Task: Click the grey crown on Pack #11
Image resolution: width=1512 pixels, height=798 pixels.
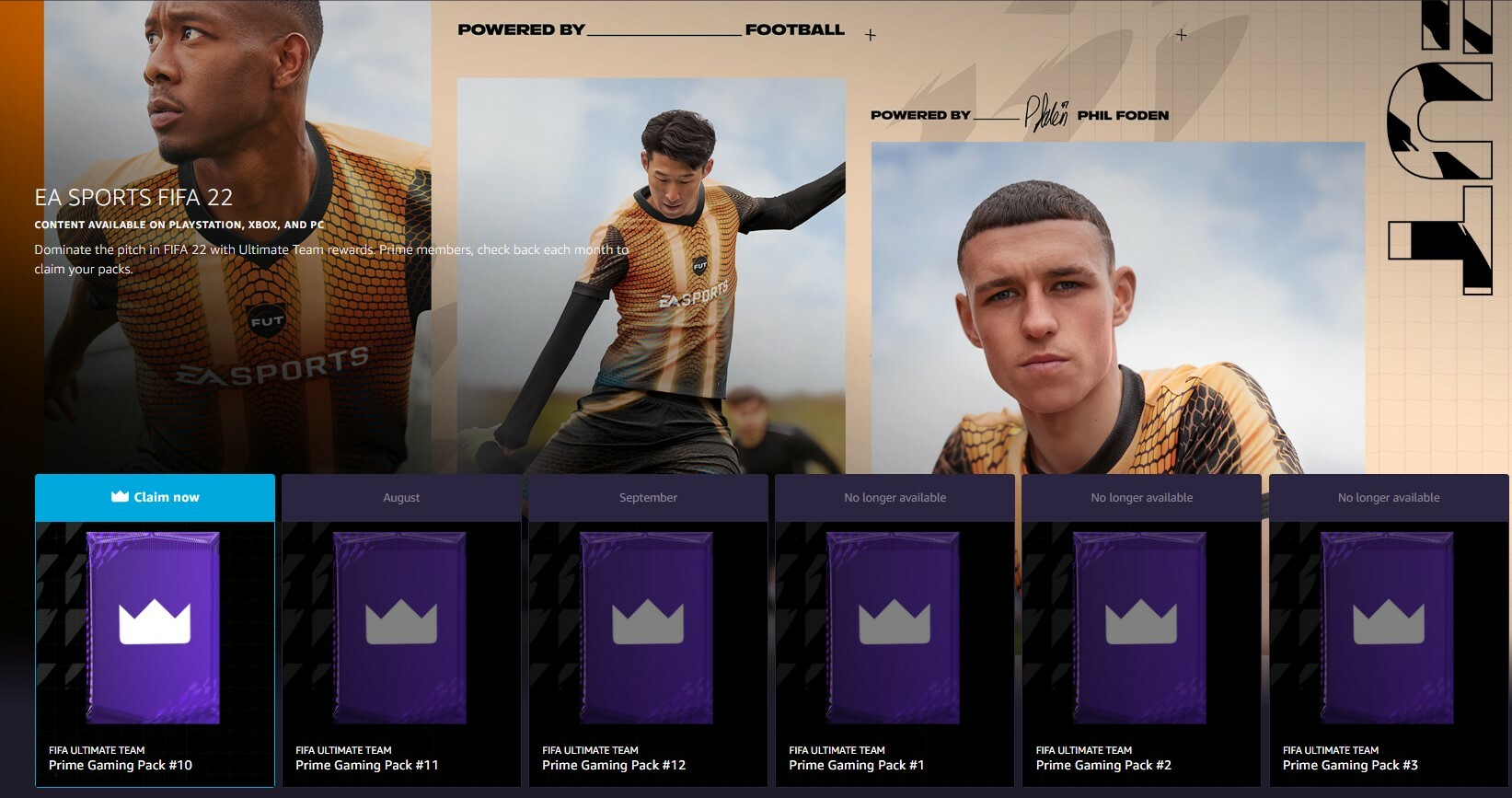Action: tap(401, 621)
